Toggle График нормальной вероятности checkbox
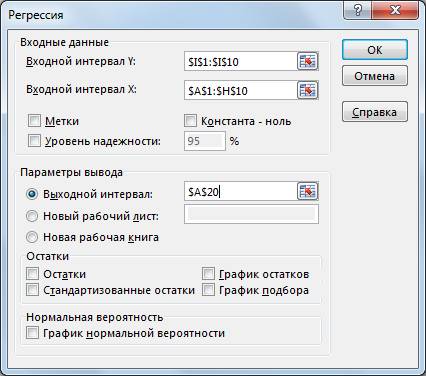This screenshot has width=426, height=376. (x=32, y=332)
